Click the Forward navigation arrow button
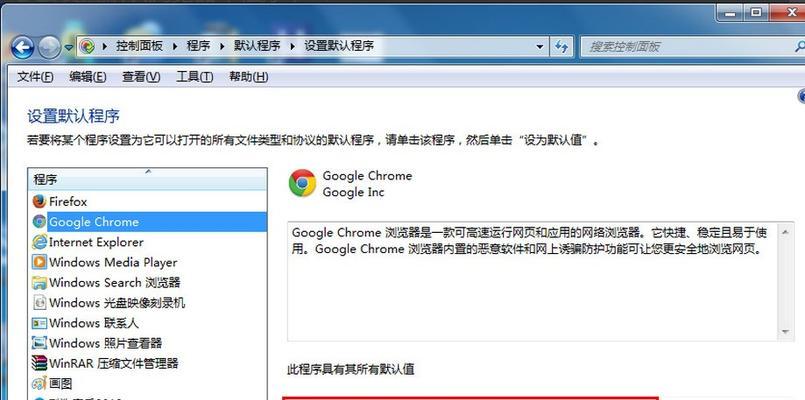The width and height of the screenshot is (805, 400). 50,47
